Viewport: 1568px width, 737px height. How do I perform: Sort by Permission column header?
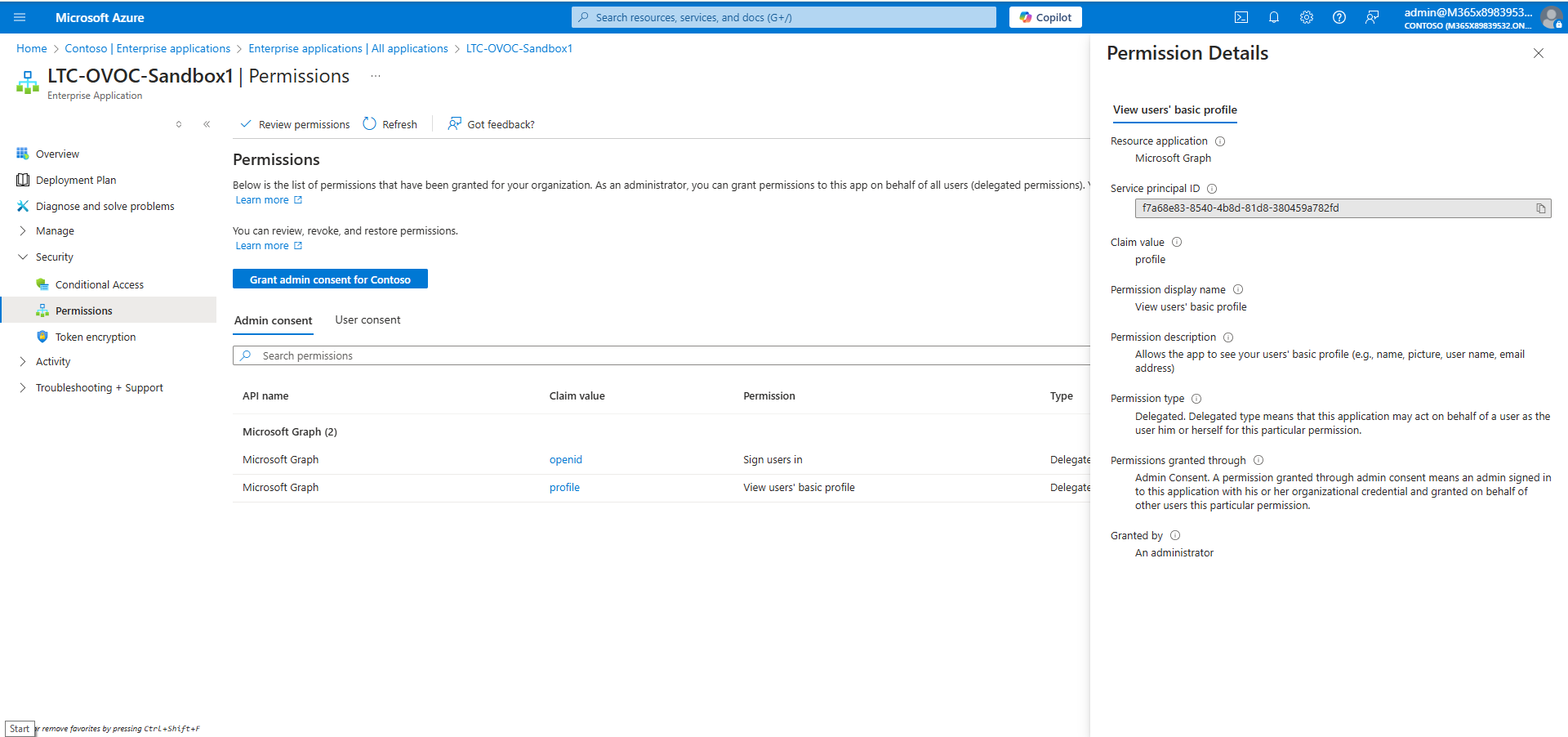click(x=769, y=396)
